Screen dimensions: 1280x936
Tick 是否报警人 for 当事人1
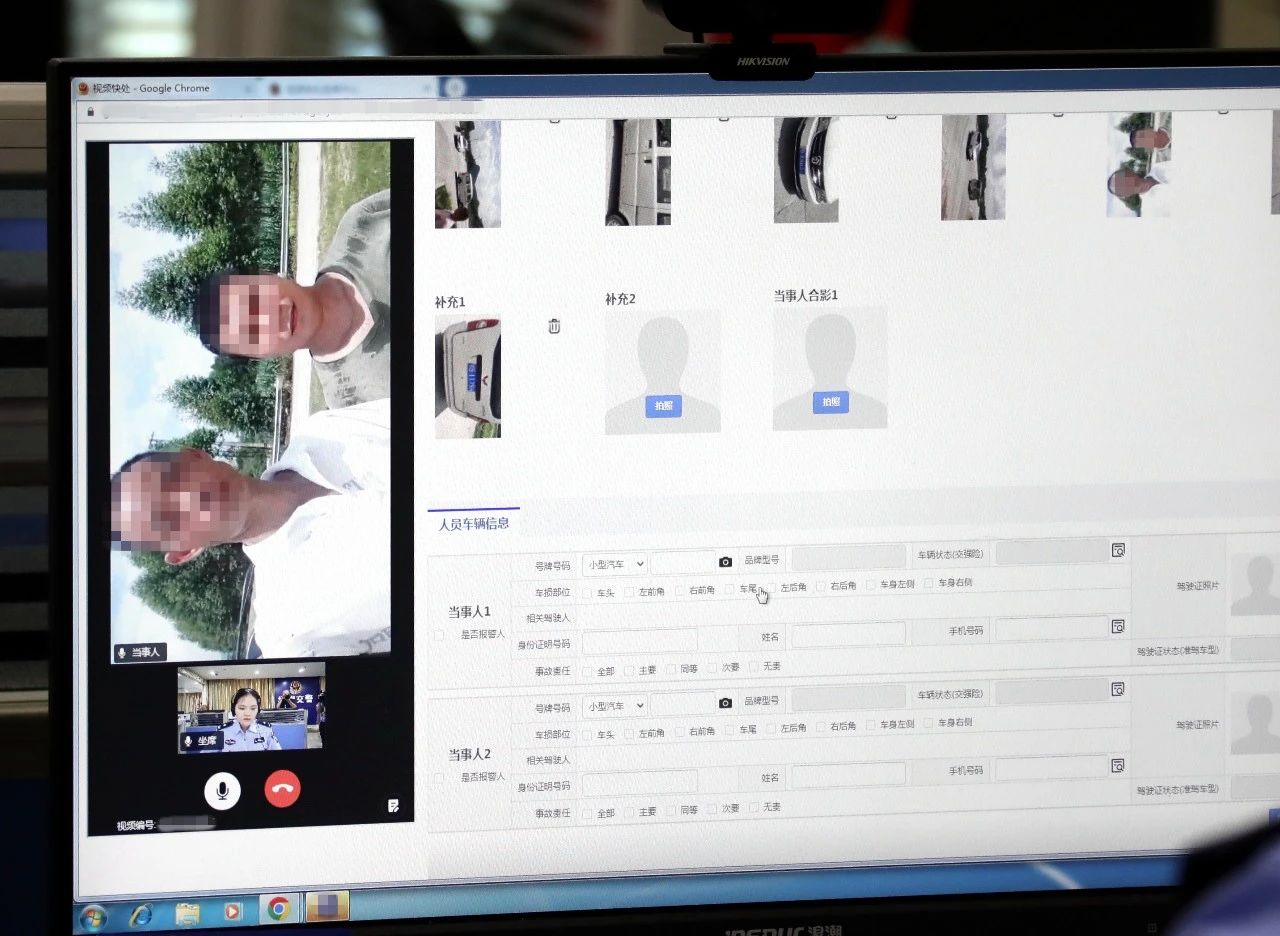pyautogui.click(x=439, y=635)
